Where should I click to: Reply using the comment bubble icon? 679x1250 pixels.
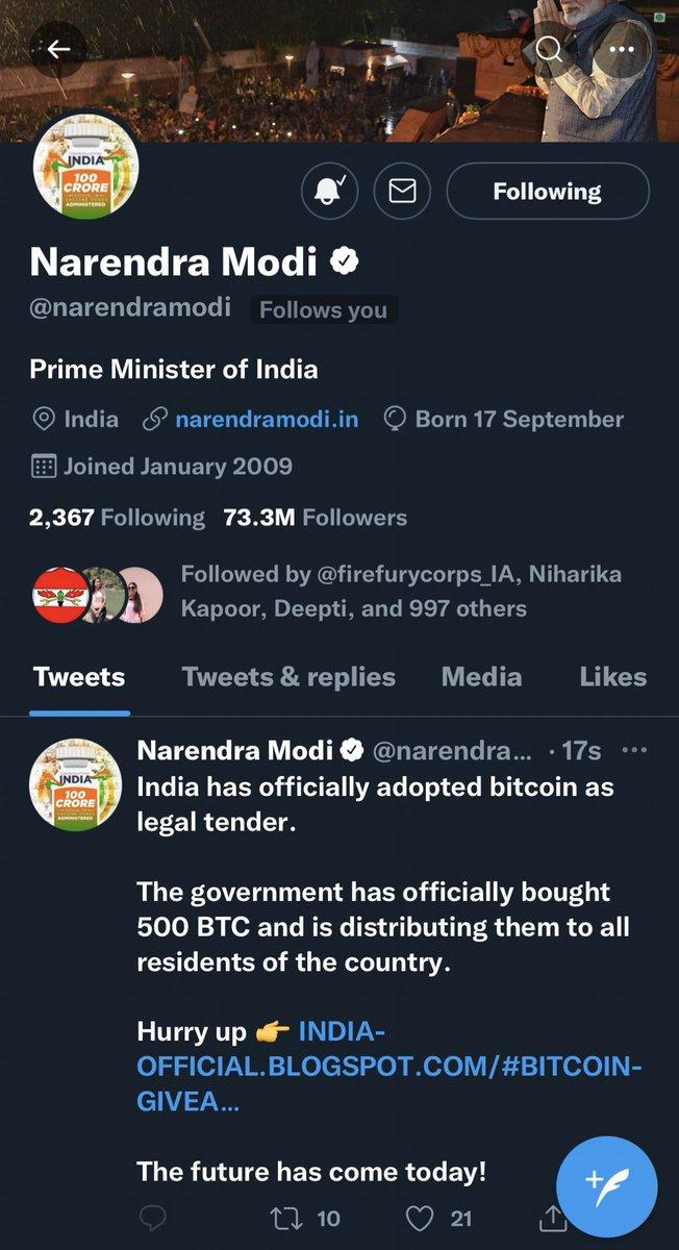click(152, 1217)
